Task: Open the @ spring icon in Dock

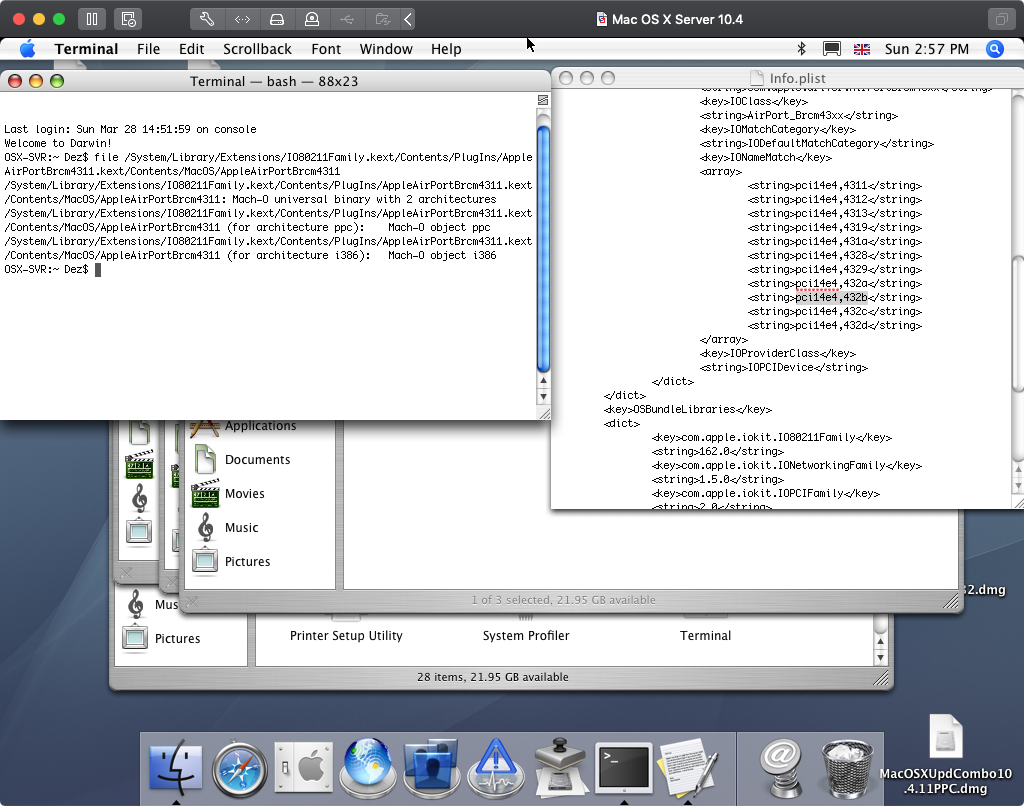Action: pyautogui.click(x=781, y=768)
